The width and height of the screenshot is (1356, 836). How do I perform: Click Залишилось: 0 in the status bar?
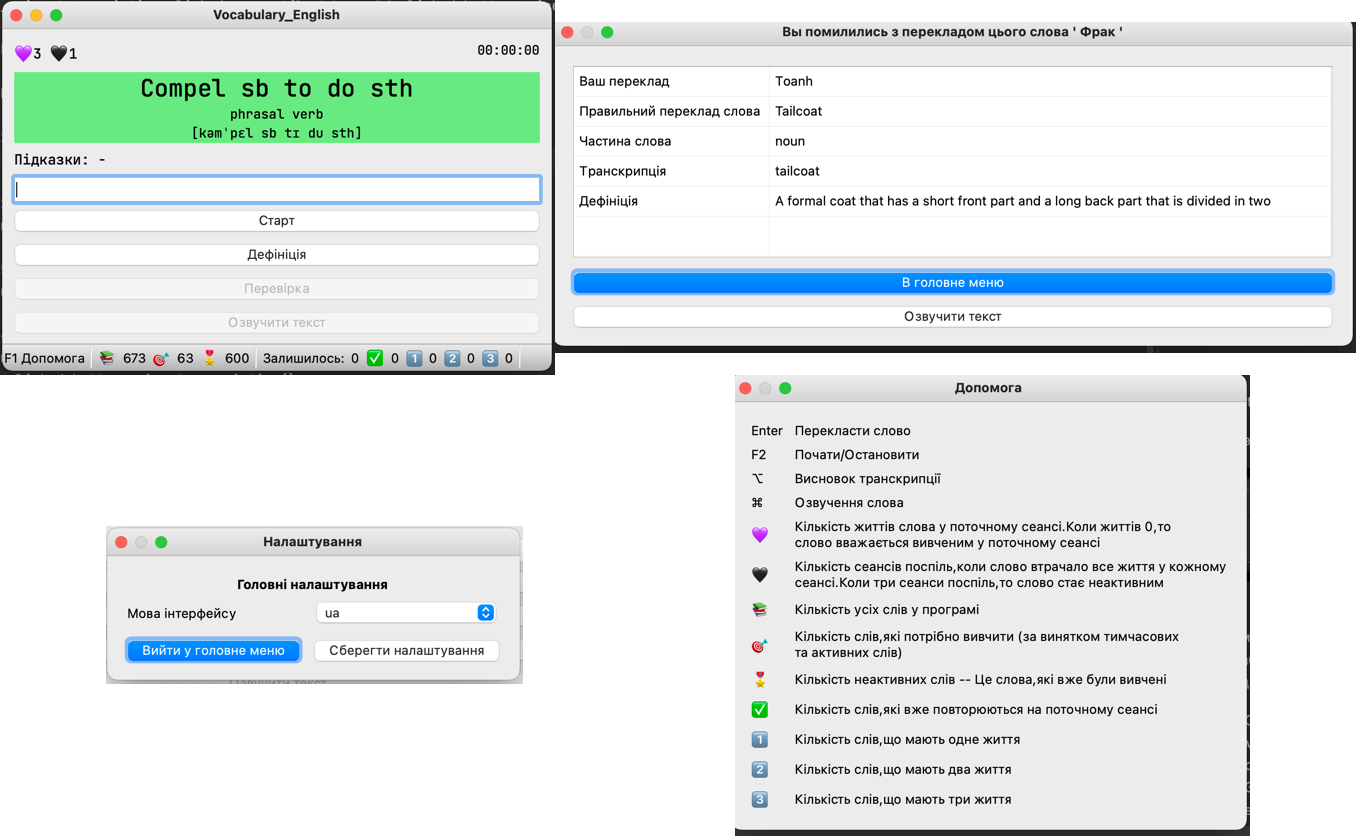[311, 358]
